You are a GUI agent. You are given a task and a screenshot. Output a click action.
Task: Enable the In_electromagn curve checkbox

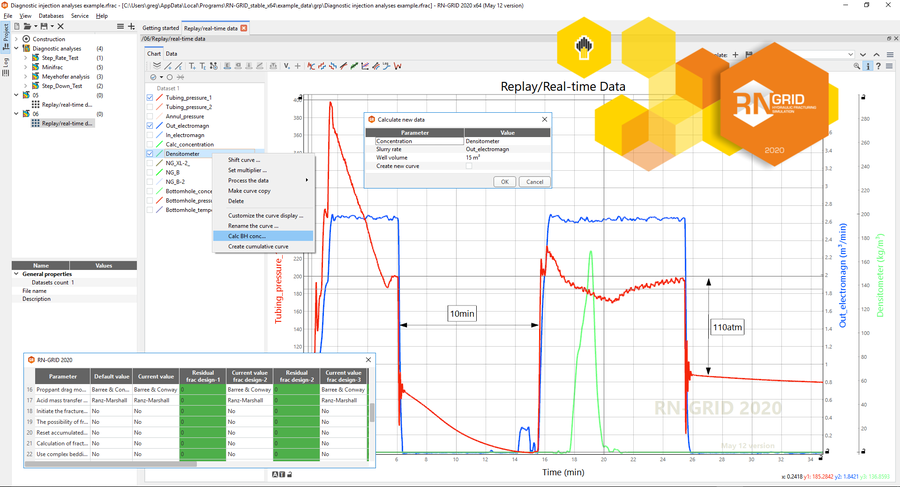pos(150,135)
